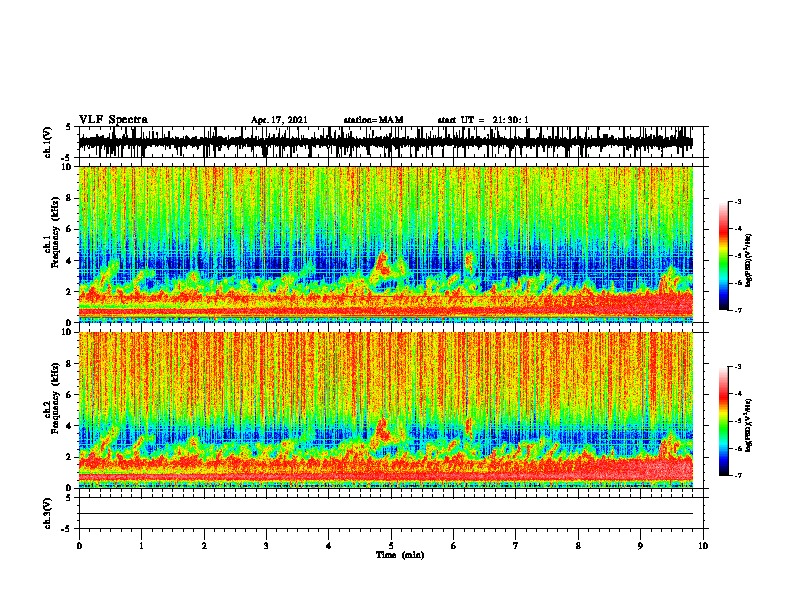Click the "6" kHz tick on ch.1 spectrogram
The height and width of the screenshot is (612, 792).
click(x=70, y=229)
